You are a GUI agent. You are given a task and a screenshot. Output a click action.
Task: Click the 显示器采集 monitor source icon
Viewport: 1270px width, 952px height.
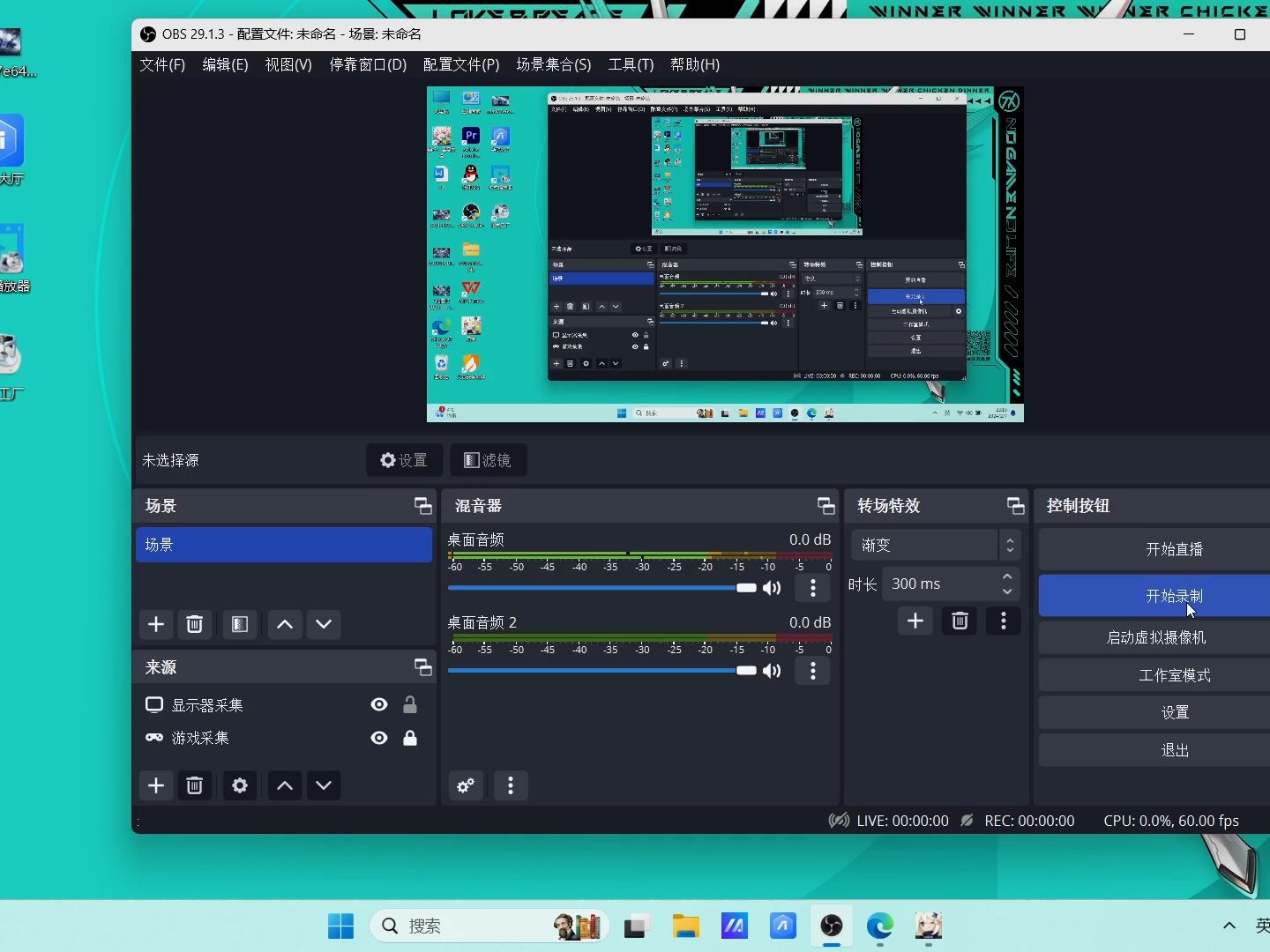tap(154, 705)
